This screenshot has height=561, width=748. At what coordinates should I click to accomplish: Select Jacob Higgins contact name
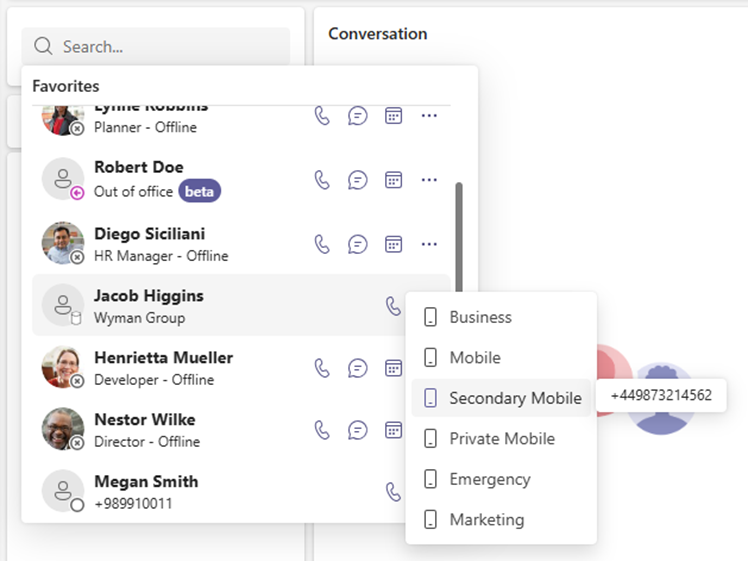pyautogui.click(x=149, y=296)
